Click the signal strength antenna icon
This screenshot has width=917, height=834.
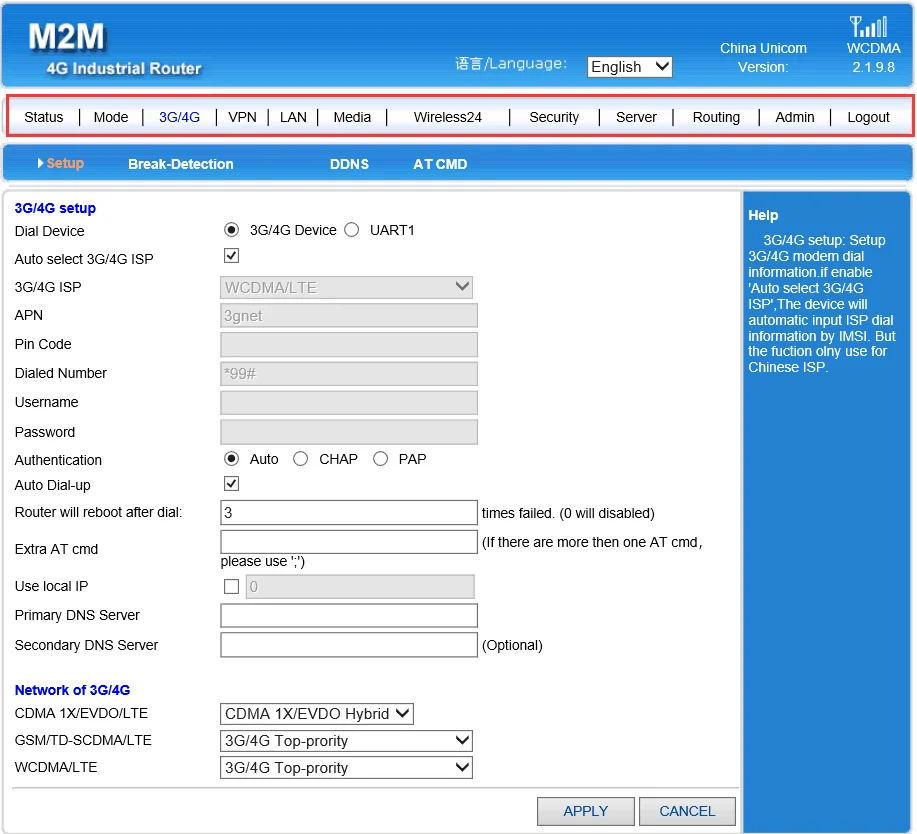tap(867, 26)
